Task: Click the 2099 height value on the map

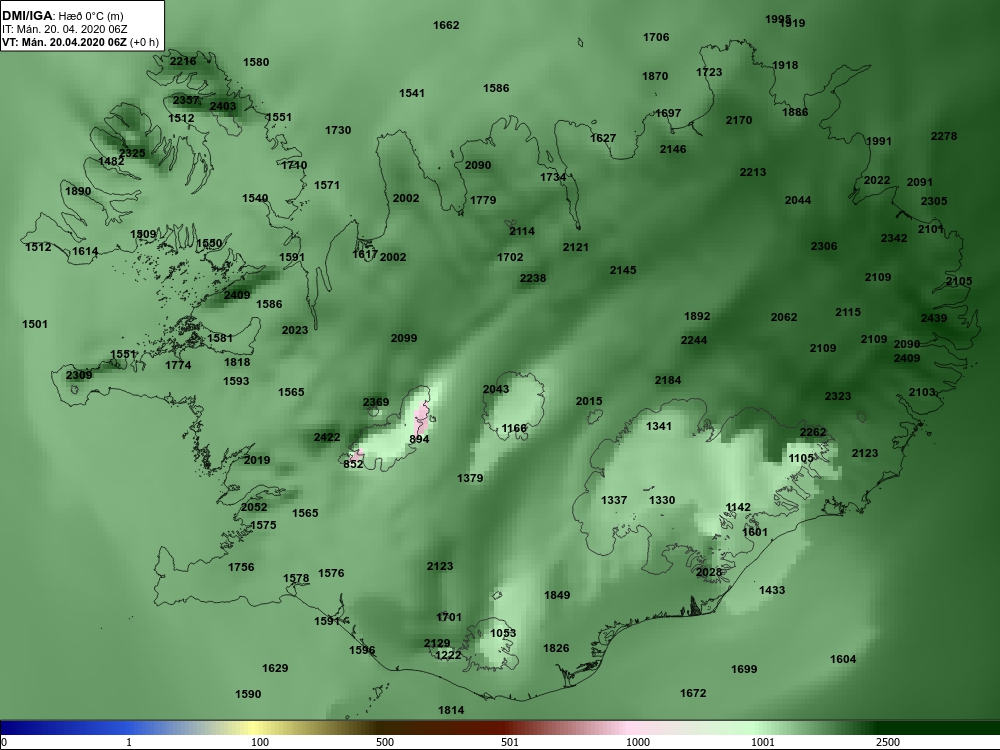Action: [404, 338]
